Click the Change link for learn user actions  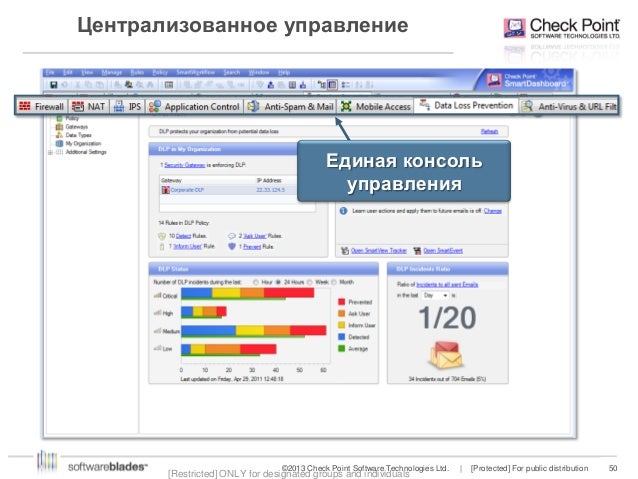(x=493, y=211)
